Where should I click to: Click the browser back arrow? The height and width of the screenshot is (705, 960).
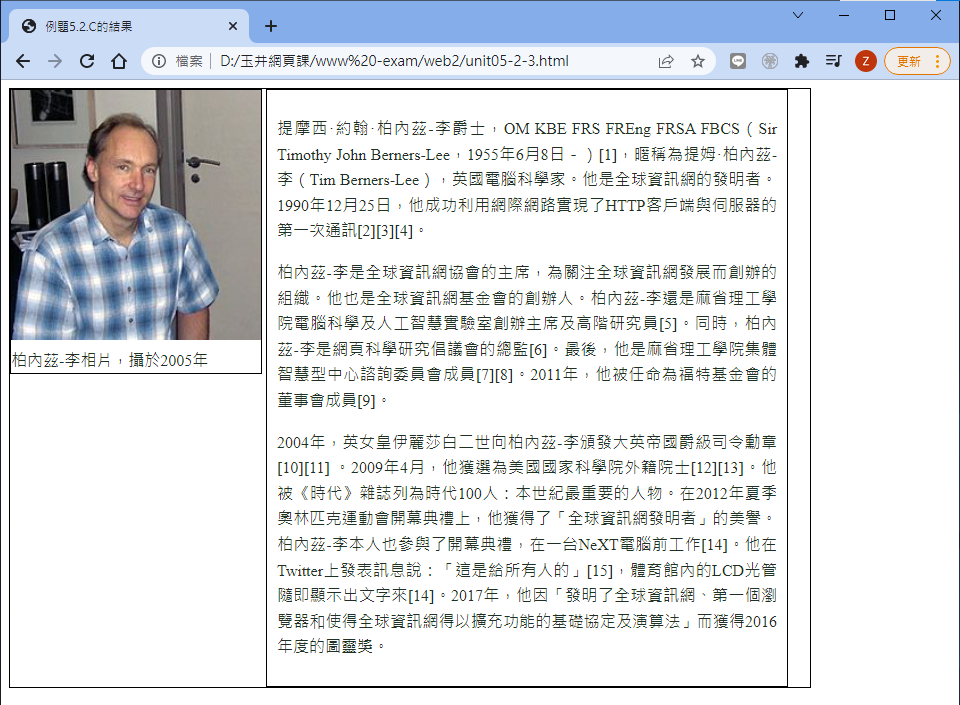click(x=23, y=61)
